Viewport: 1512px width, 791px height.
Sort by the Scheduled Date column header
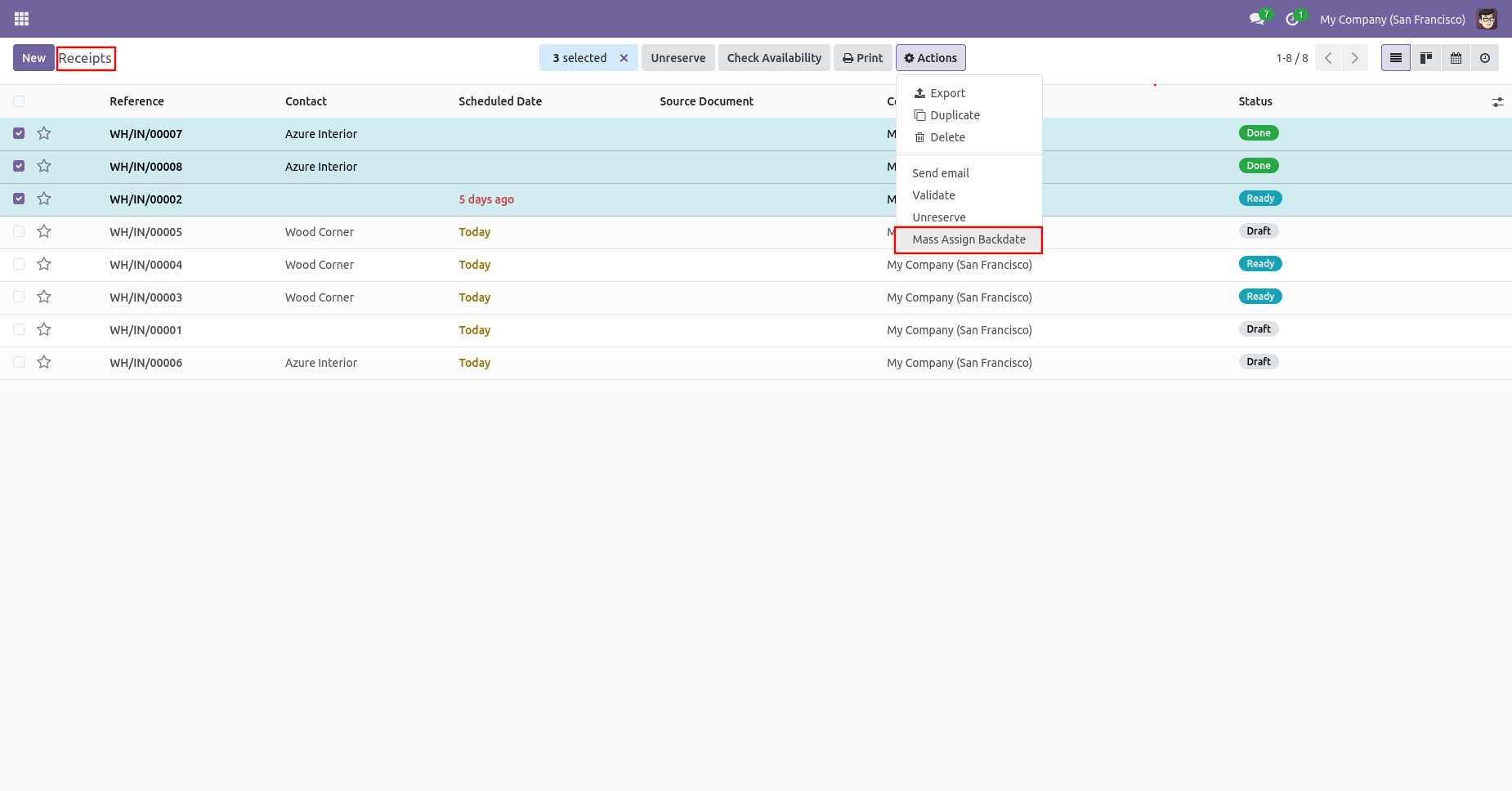(x=500, y=101)
